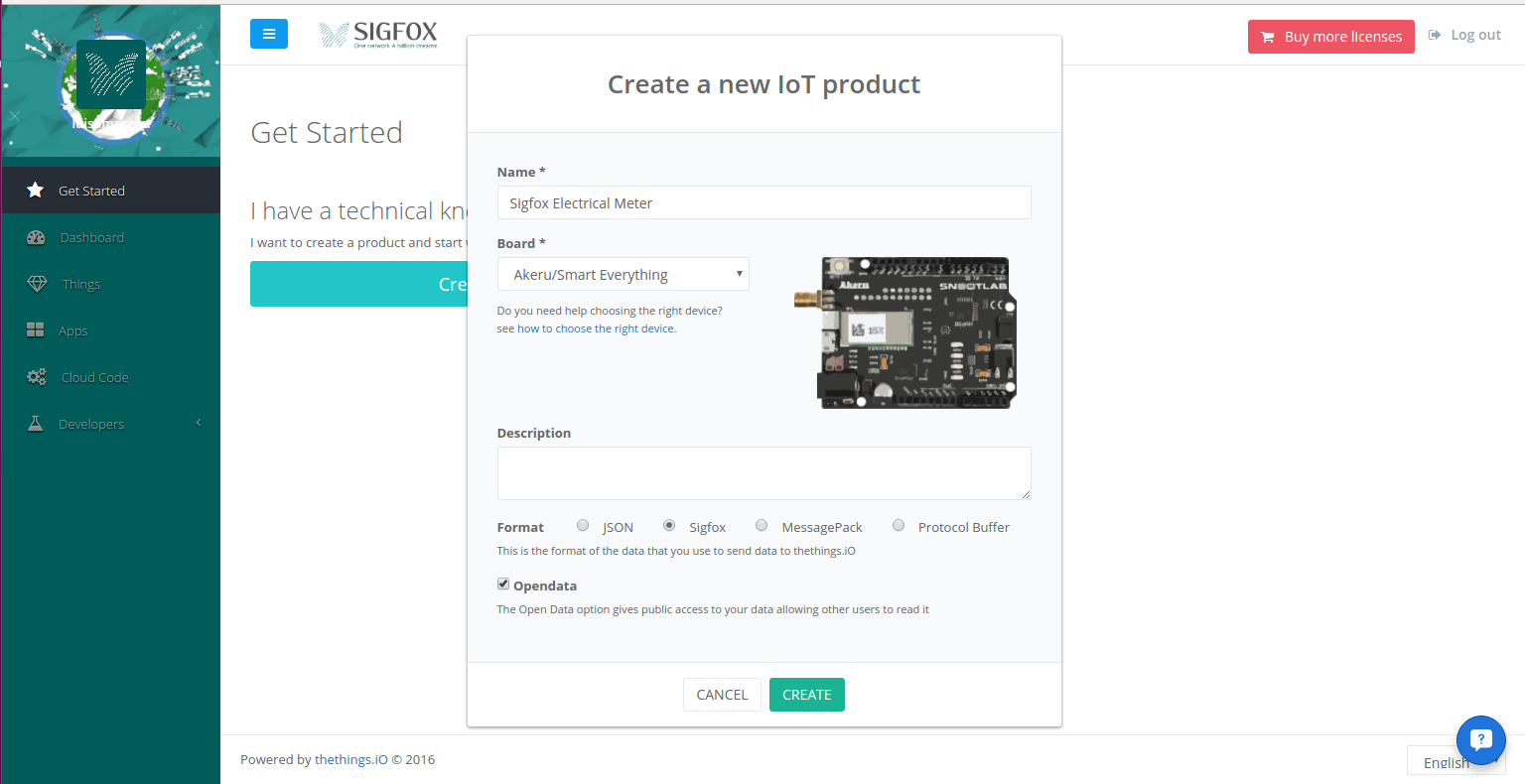
Task: Click the Buy more licenses button
Action: pyautogui.click(x=1331, y=37)
